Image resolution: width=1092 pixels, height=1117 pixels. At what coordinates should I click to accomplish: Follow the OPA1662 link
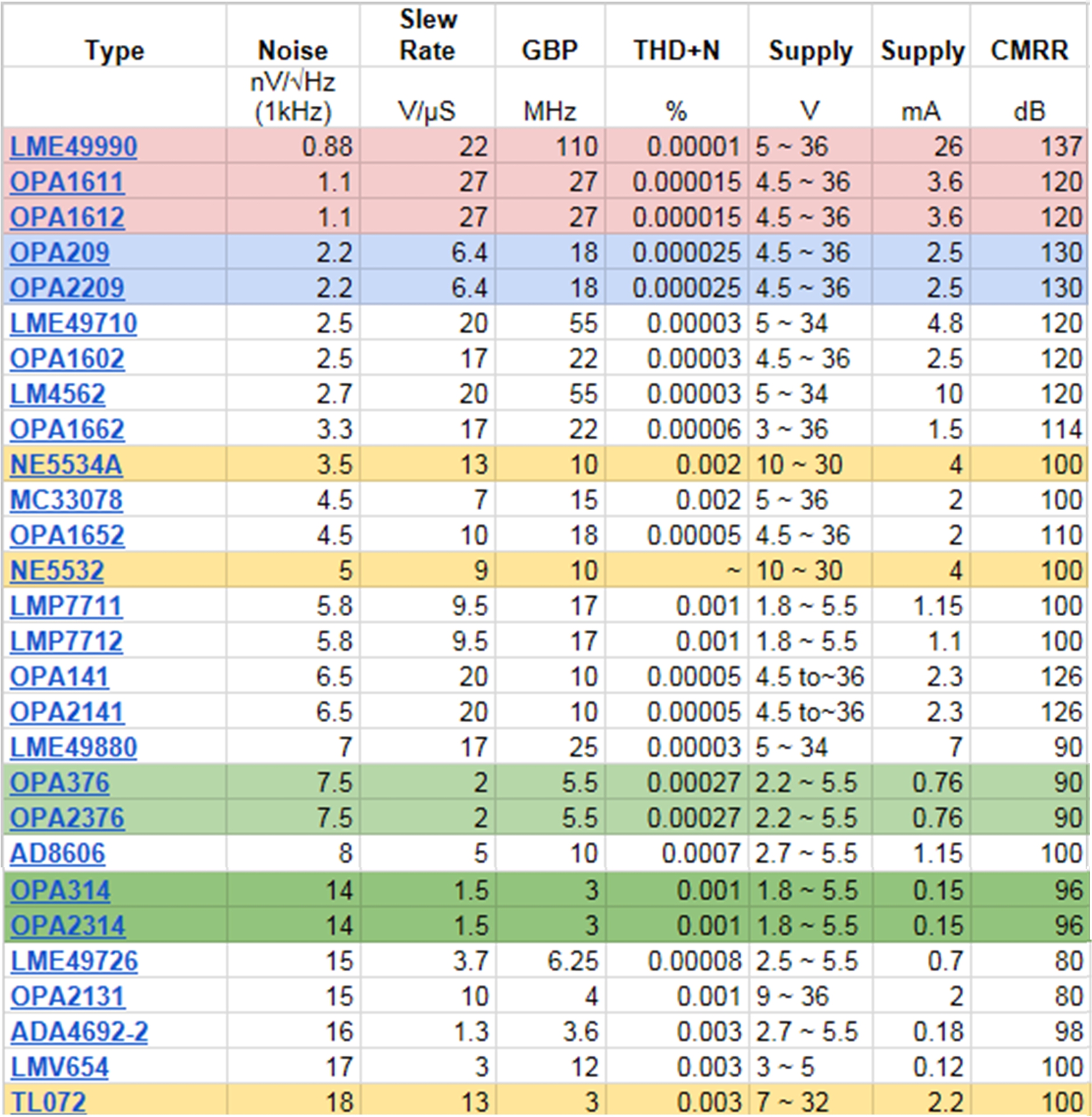tap(67, 429)
